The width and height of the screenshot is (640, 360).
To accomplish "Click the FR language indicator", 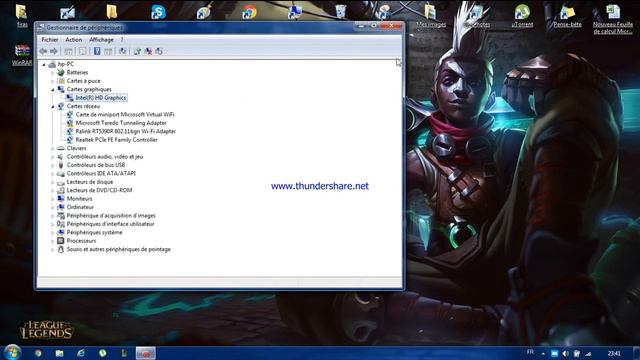I will [x=530, y=352].
